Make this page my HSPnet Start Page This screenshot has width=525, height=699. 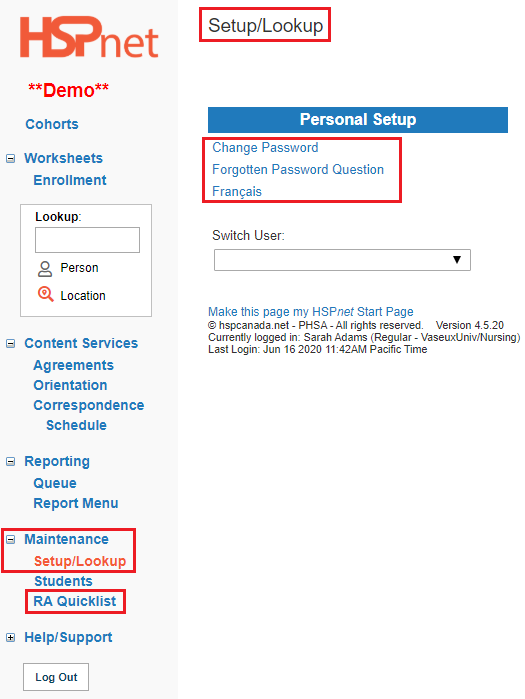(x=311, y=311)
